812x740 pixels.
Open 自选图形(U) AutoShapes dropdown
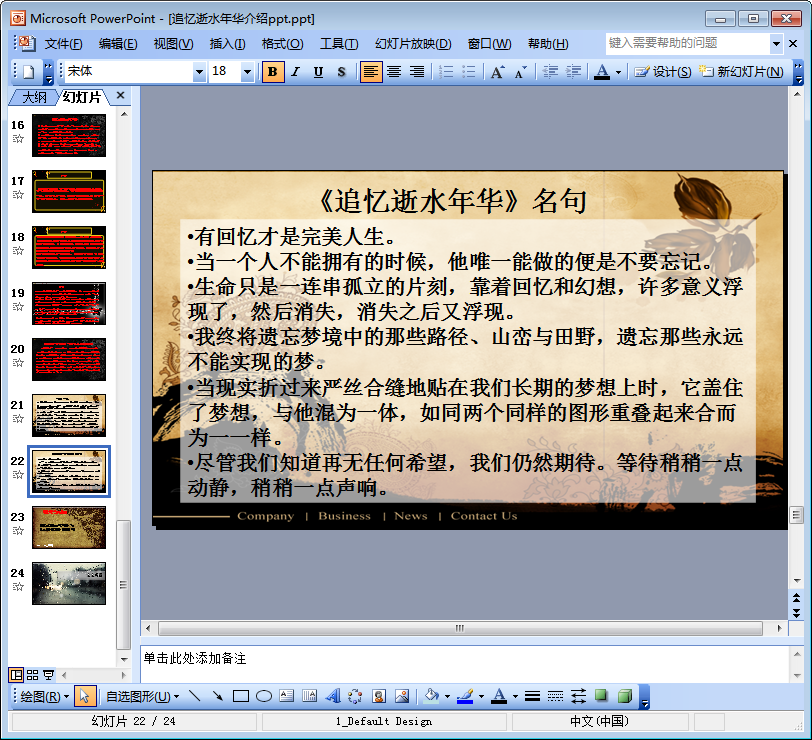point(142,697)
